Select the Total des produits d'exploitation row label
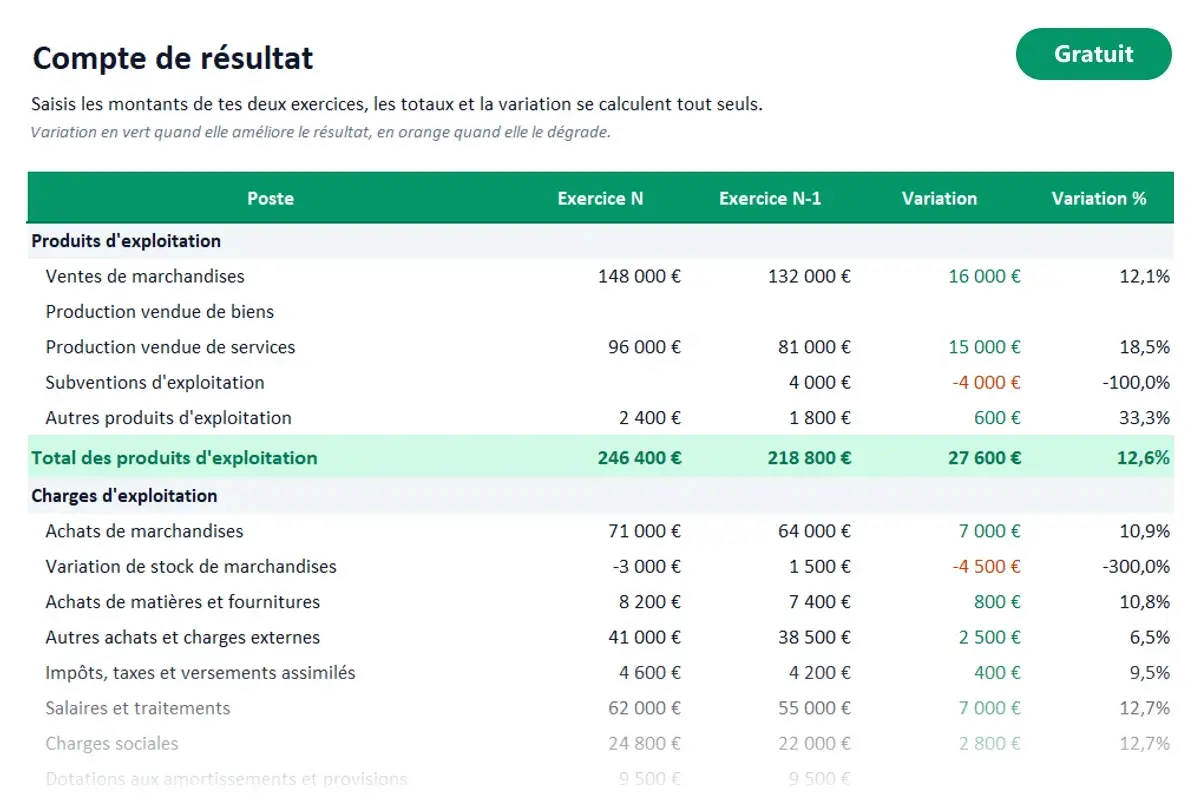 174,458
